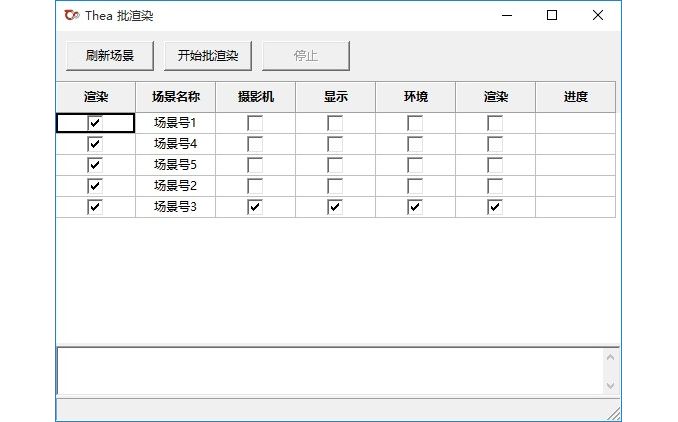Click the log scrollbar up arrow
Image resolution: width=678 pixels, height=422 pixels.
click(611, 357)
